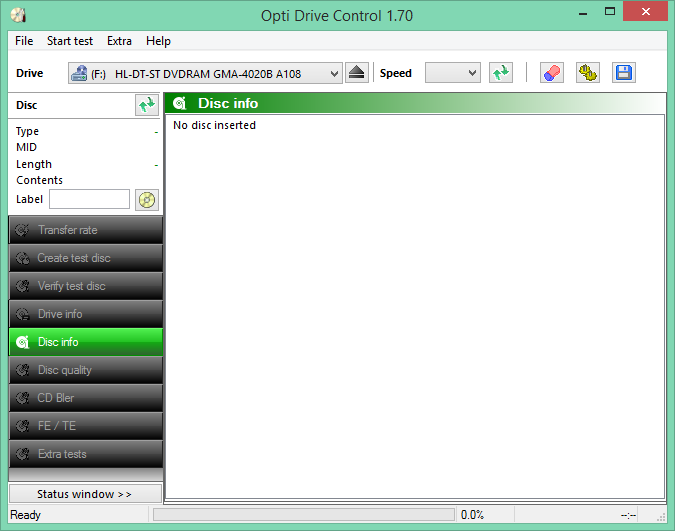Open the Disc quality test
The height and width of the screenshot is (531, 675).
[x=86, y=370]
